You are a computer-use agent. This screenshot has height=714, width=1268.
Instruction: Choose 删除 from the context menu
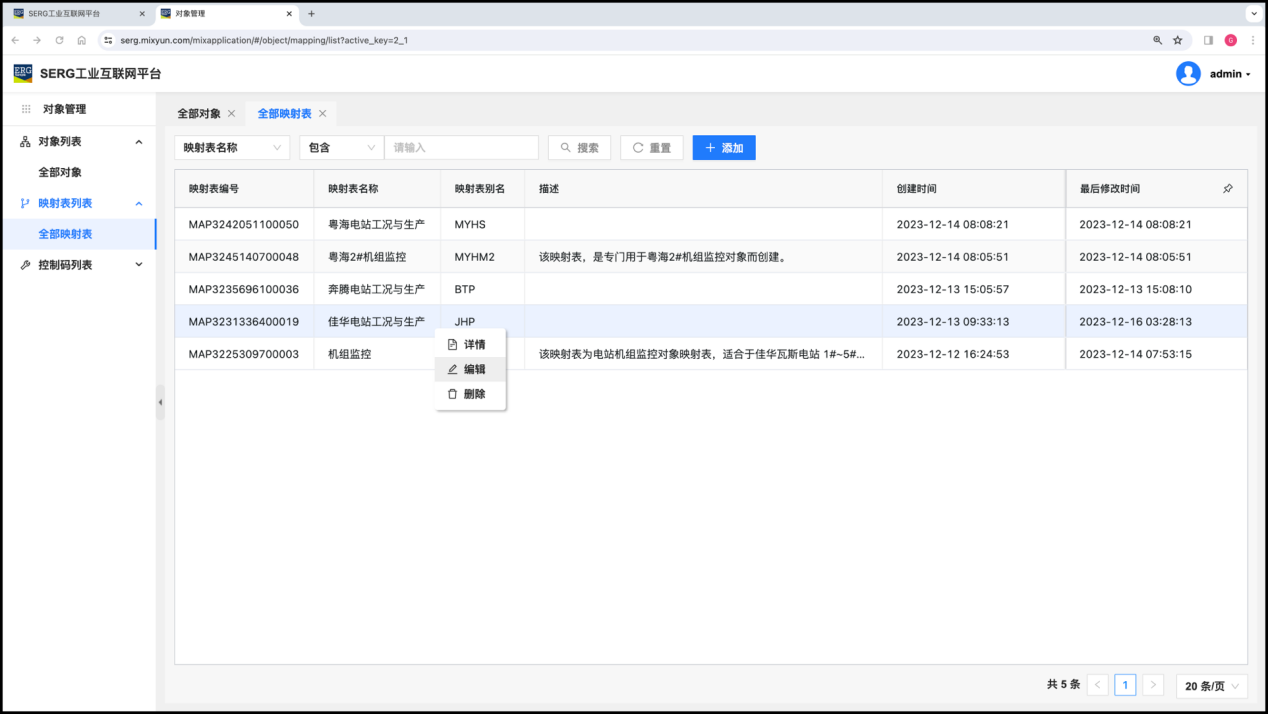[x=474, y=394]
